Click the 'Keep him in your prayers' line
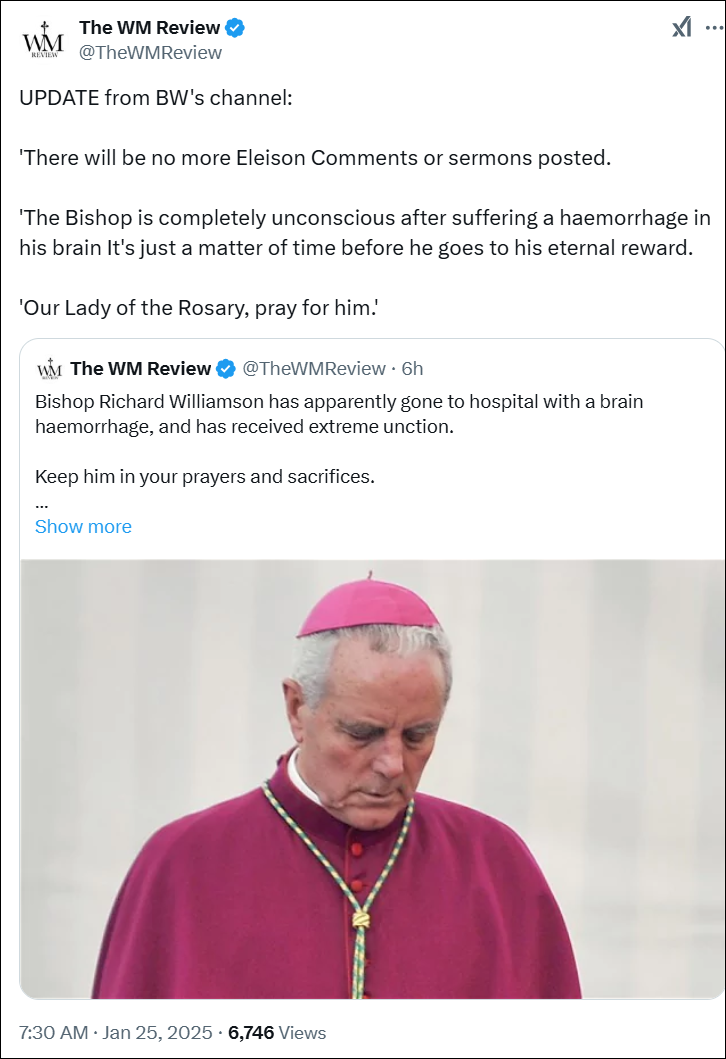The height and width of the screenshot is (1059, 726). 205,477
